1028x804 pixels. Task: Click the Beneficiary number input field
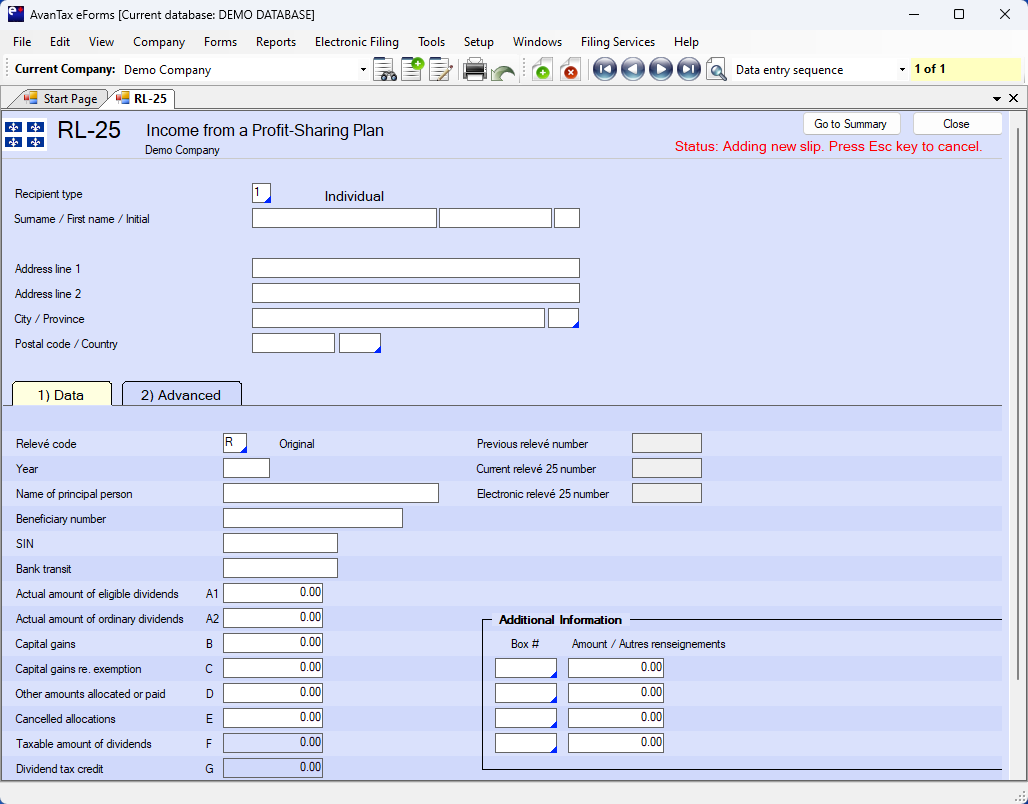pos(312,518)
